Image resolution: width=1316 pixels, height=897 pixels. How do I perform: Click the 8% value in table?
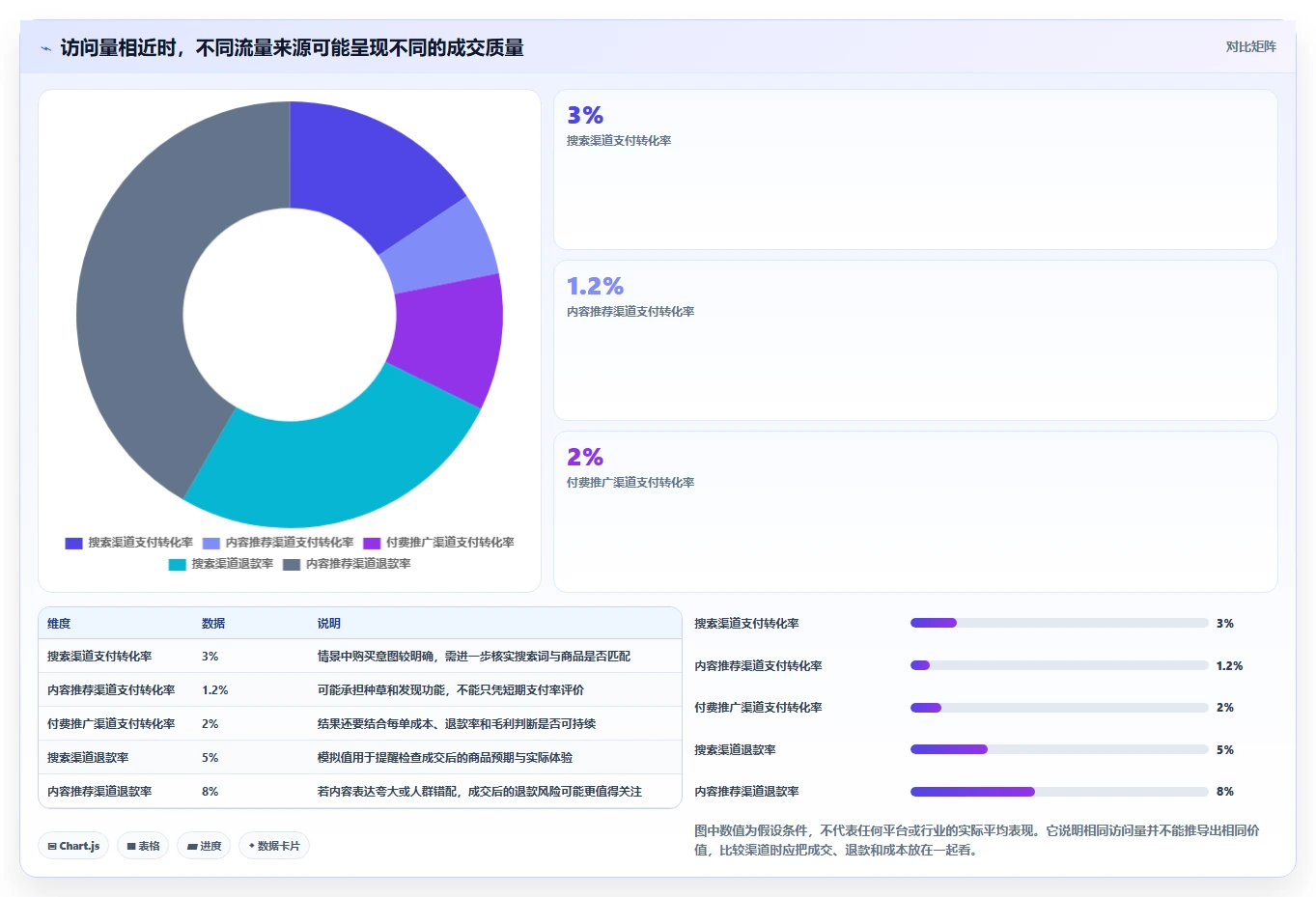[x=210, y=792]
